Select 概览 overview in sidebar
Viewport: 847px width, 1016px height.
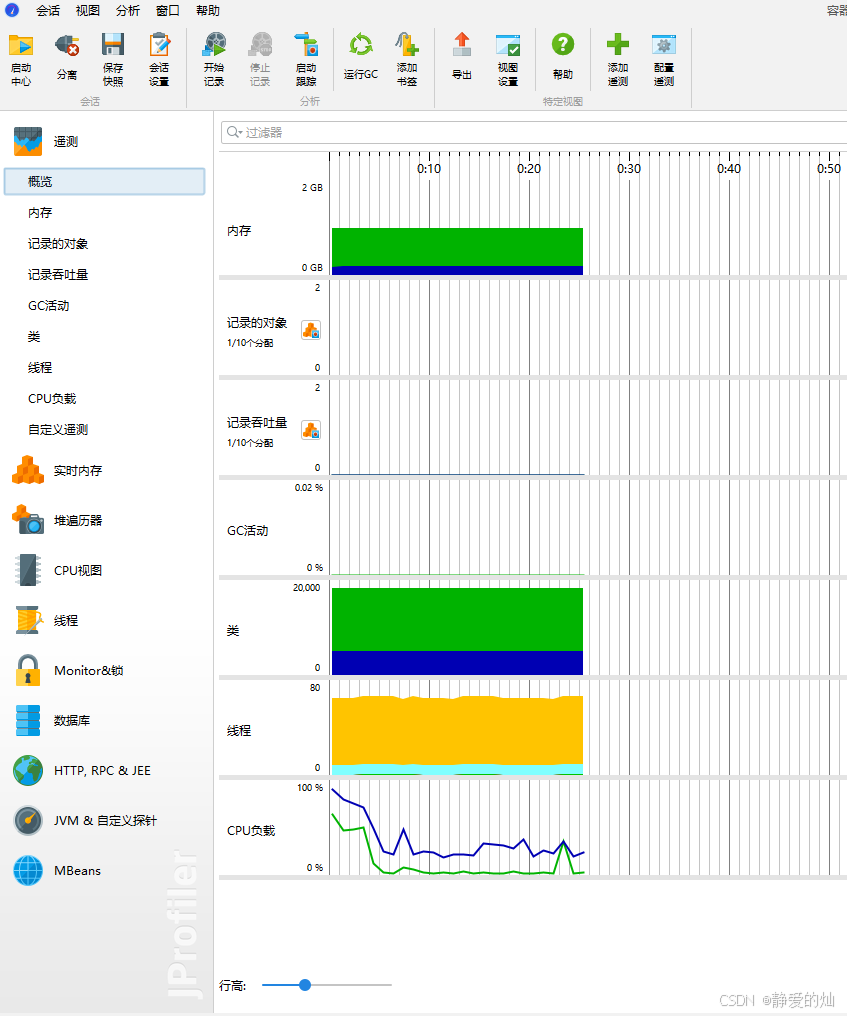(104, 181)
